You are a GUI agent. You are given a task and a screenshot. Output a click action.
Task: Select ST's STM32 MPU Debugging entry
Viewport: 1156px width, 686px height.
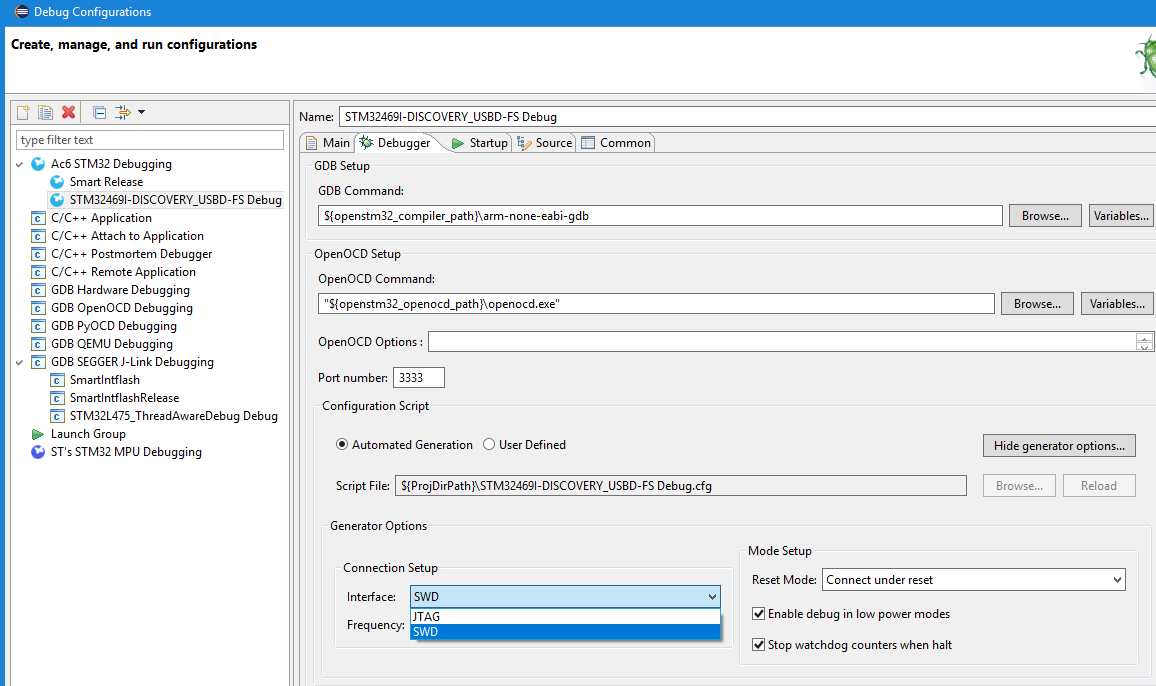[126, 452]
